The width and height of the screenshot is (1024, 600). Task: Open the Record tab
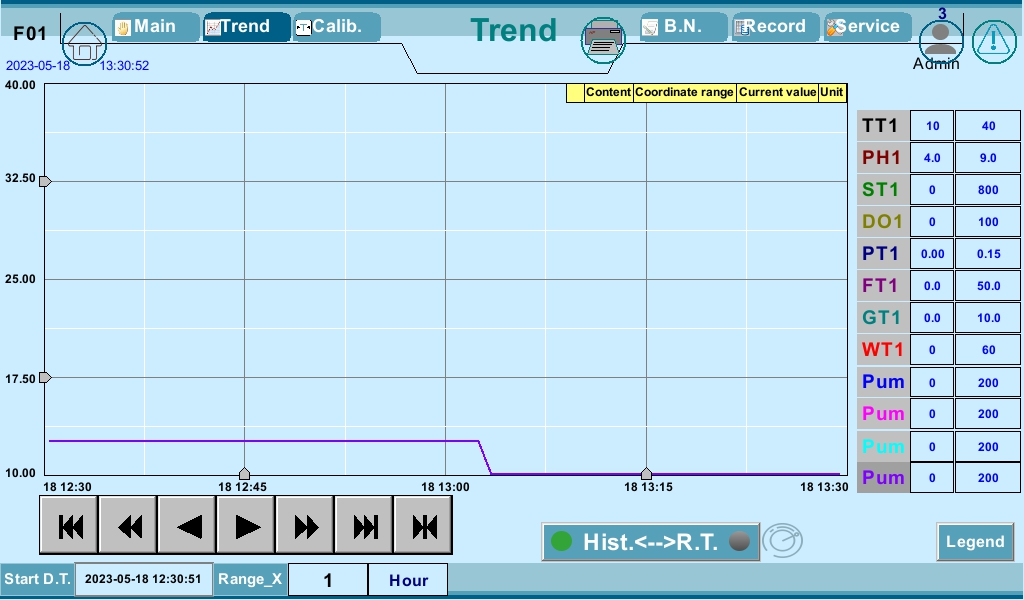[x=775, y=27]
